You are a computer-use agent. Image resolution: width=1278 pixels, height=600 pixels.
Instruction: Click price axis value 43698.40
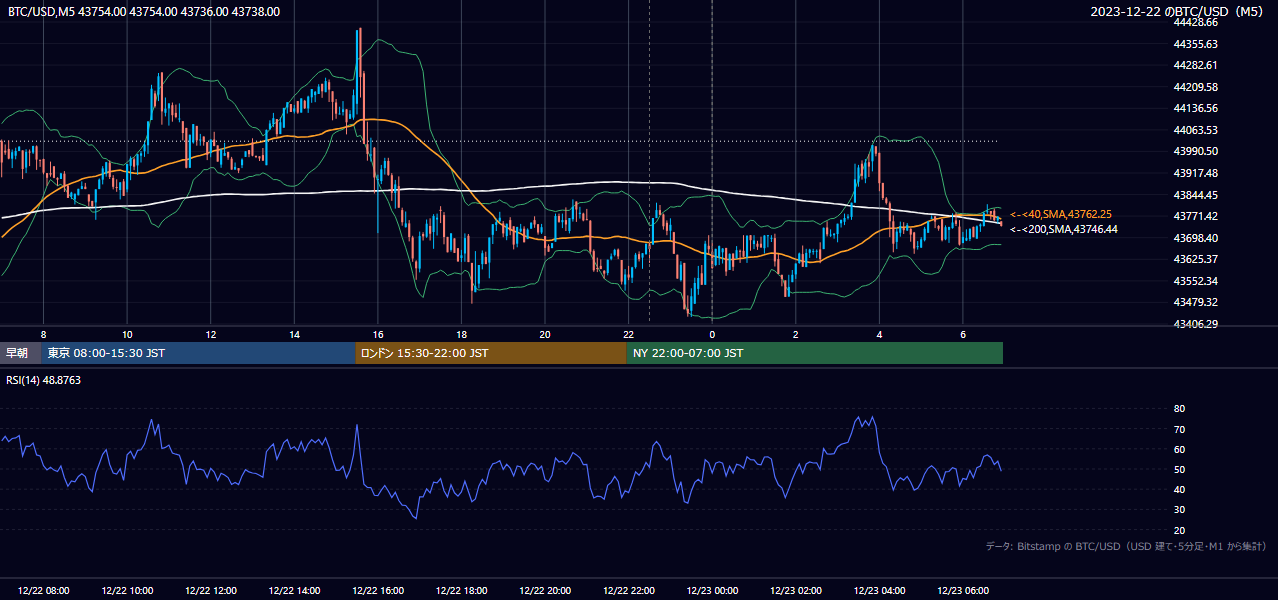point(1195,238)
